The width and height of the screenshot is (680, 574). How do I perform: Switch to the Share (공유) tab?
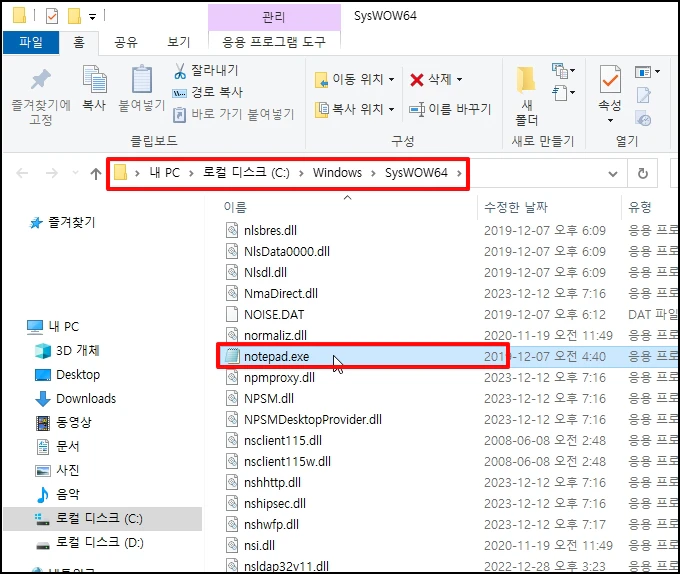126,42
